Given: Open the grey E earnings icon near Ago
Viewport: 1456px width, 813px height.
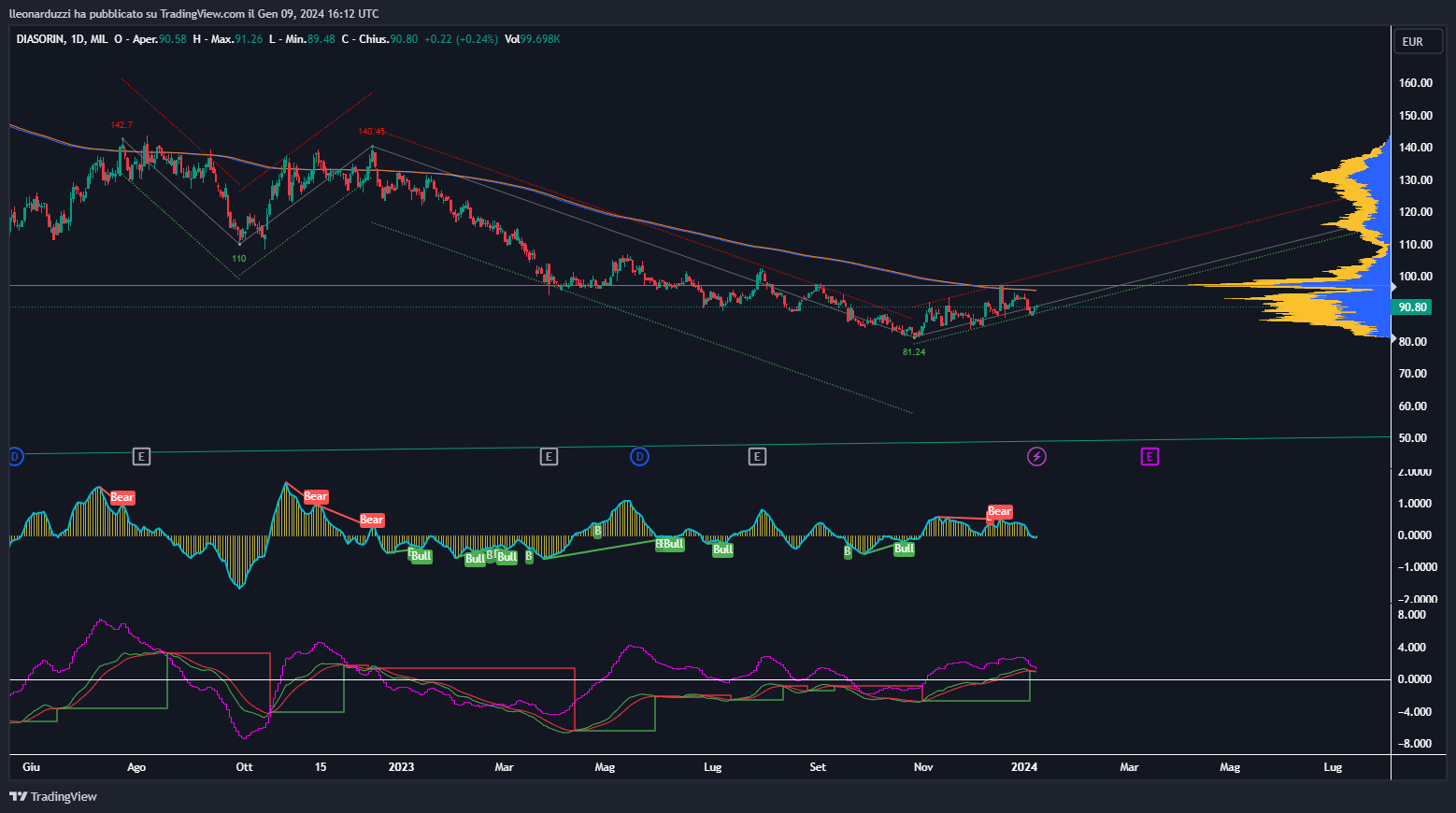Looking at the screenshot, I should coord(141,456).
